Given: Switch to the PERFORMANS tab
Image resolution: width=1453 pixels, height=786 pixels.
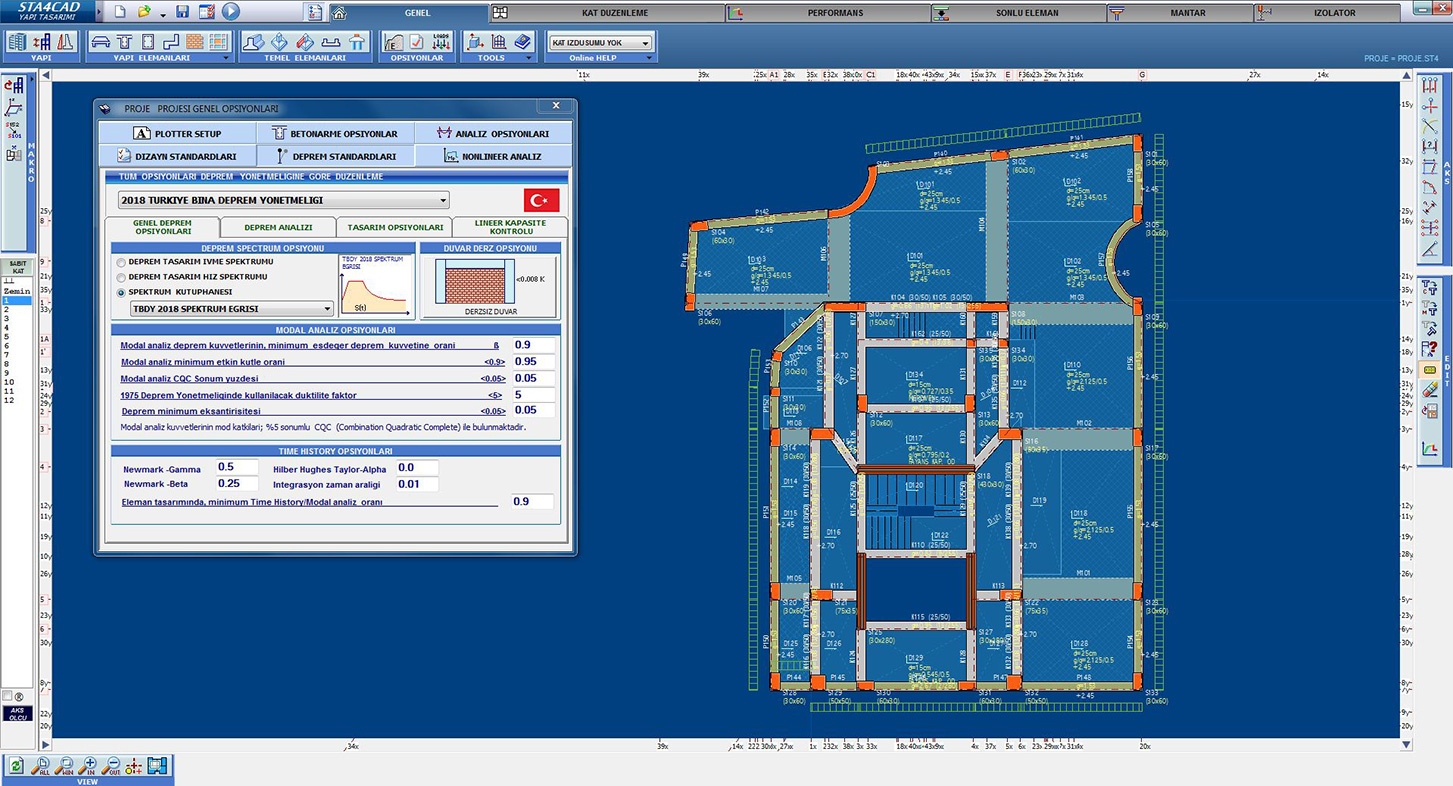Looking at the screenshot, I should click(x=829, y=13).
